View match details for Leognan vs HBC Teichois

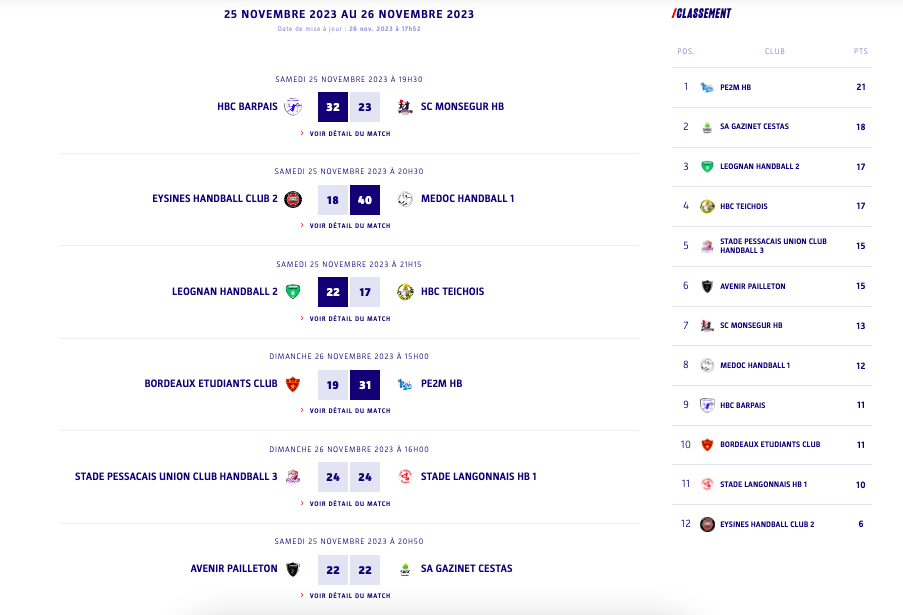point(349,319)
